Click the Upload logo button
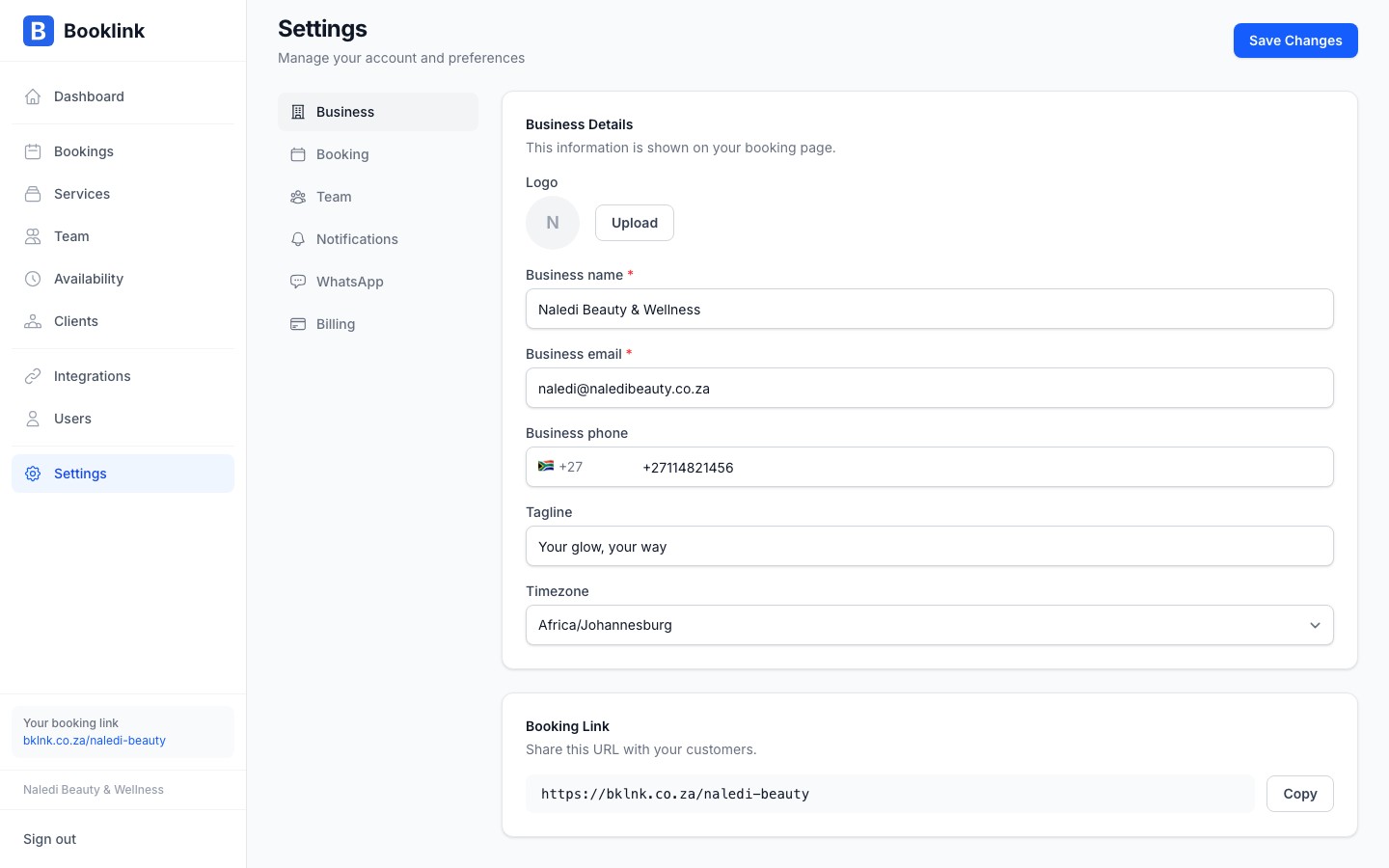 [x=634, y=223]
